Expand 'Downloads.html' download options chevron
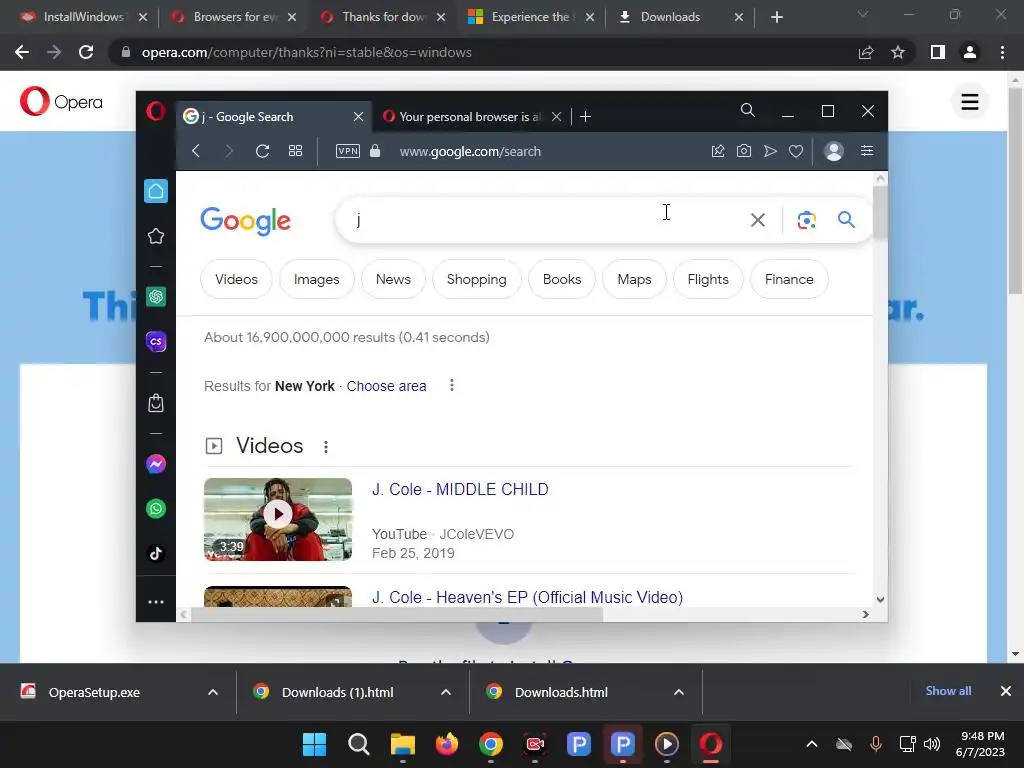Viewport: 1024px width, 768px height. (679, 692)
